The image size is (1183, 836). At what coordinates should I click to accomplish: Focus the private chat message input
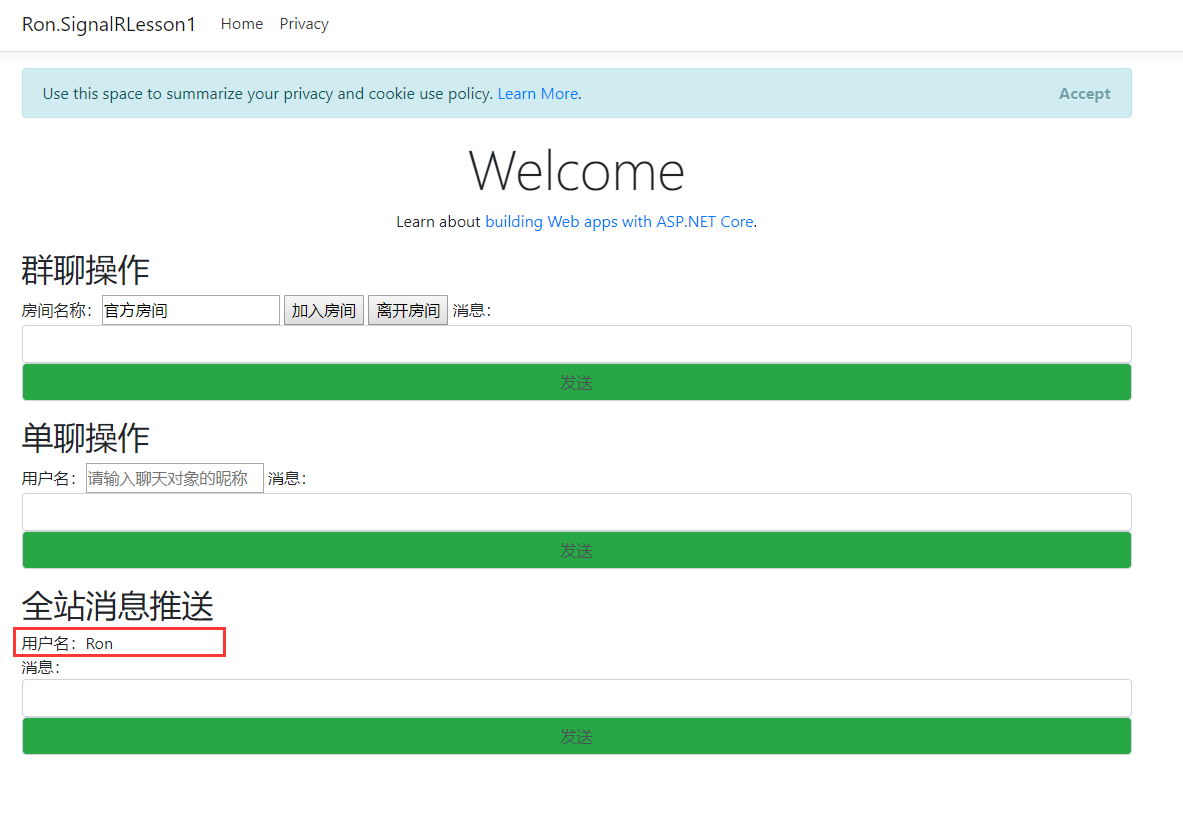coord(576,512)
